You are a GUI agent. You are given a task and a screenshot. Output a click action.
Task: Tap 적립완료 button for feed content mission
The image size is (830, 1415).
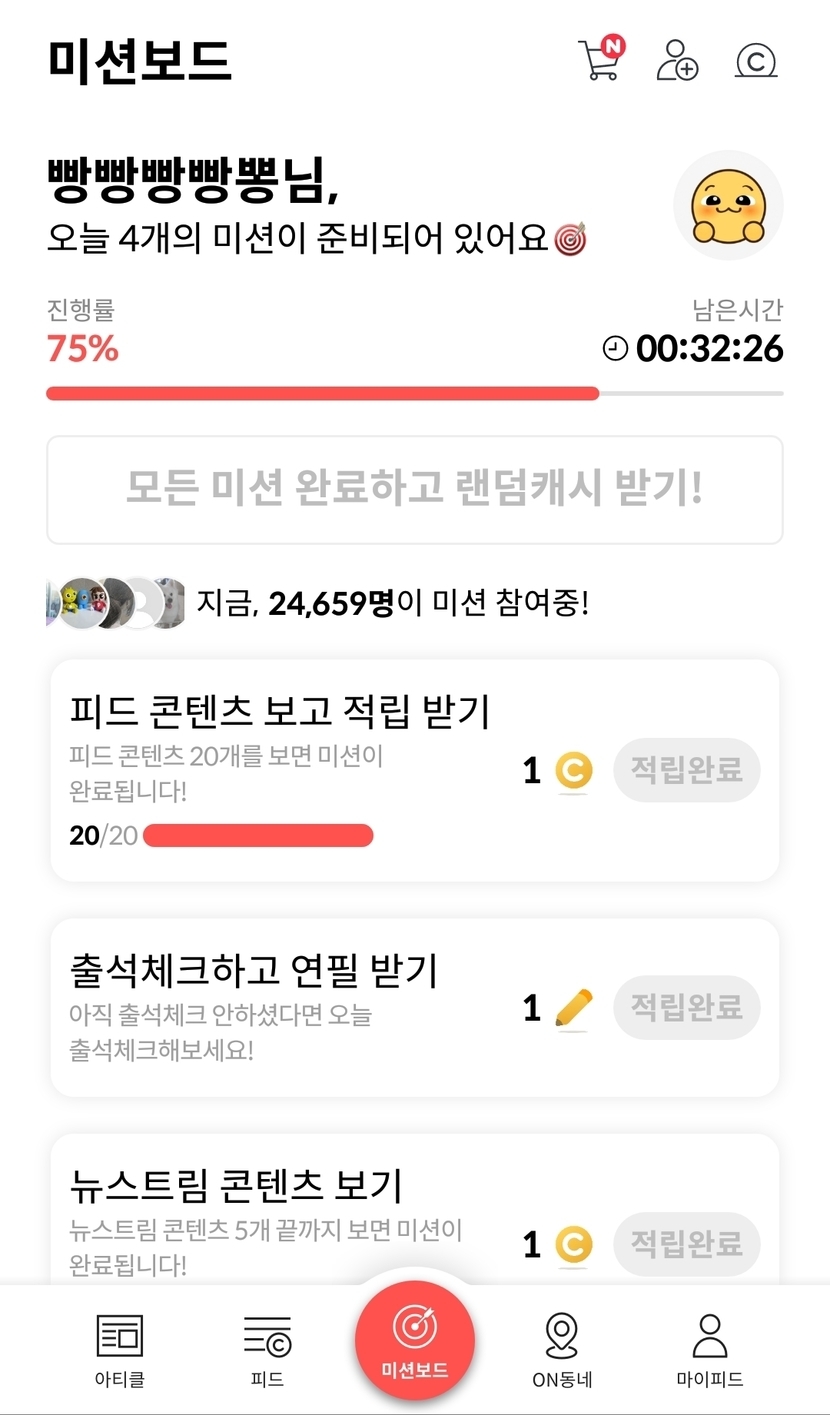[686, 770]
